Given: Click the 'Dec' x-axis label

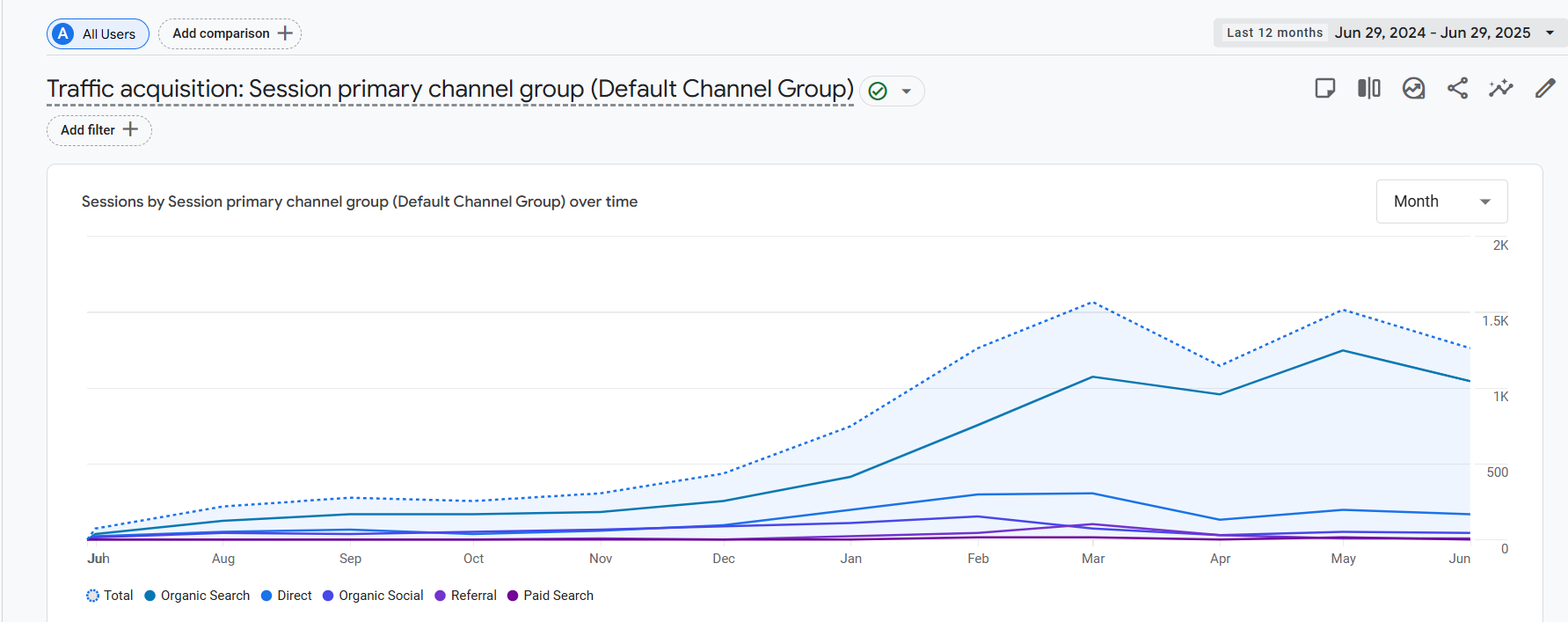Looking at the screenshot, I should tap(724, 559).
